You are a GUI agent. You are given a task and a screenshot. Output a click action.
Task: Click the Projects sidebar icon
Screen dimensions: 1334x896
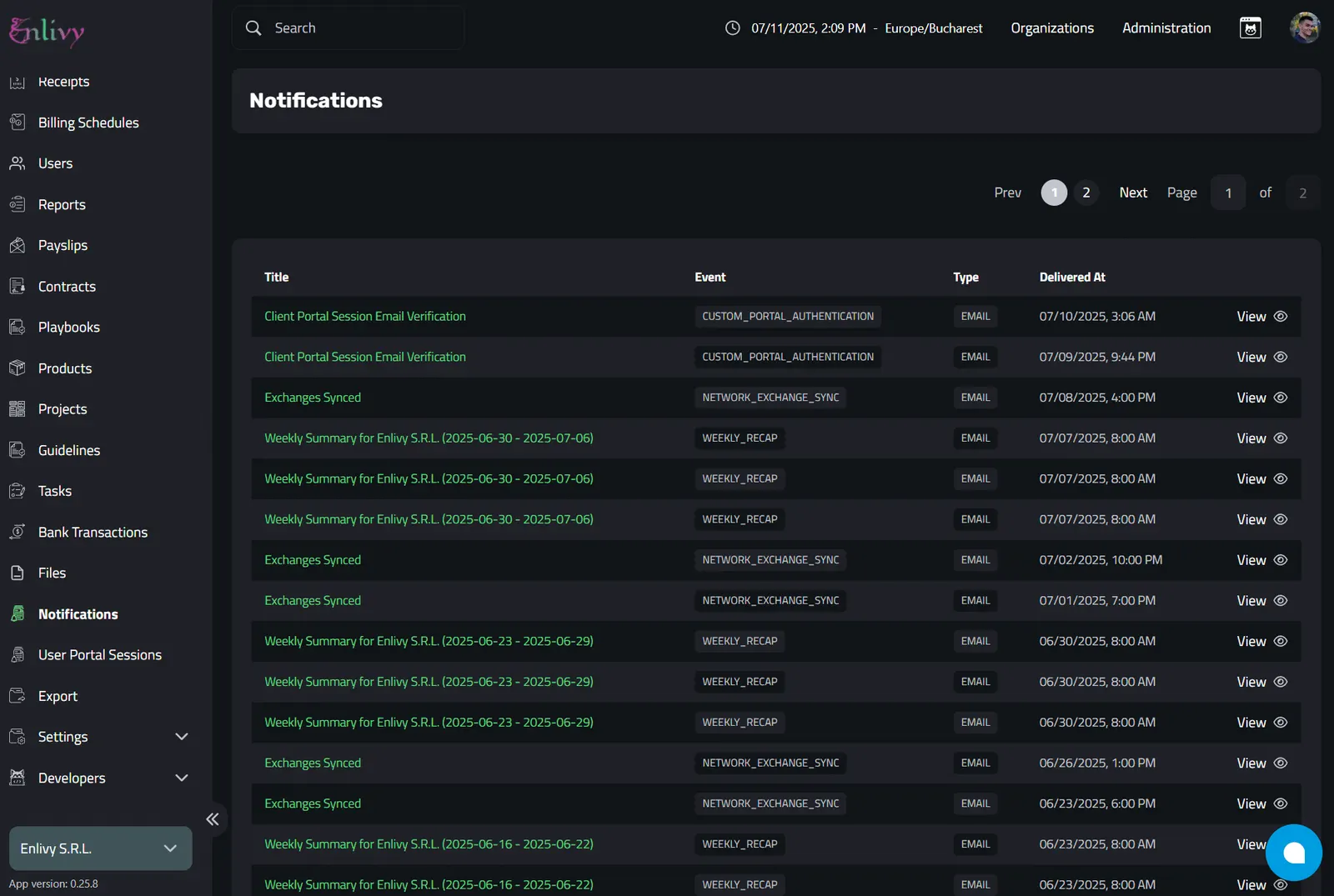[18, 408]
